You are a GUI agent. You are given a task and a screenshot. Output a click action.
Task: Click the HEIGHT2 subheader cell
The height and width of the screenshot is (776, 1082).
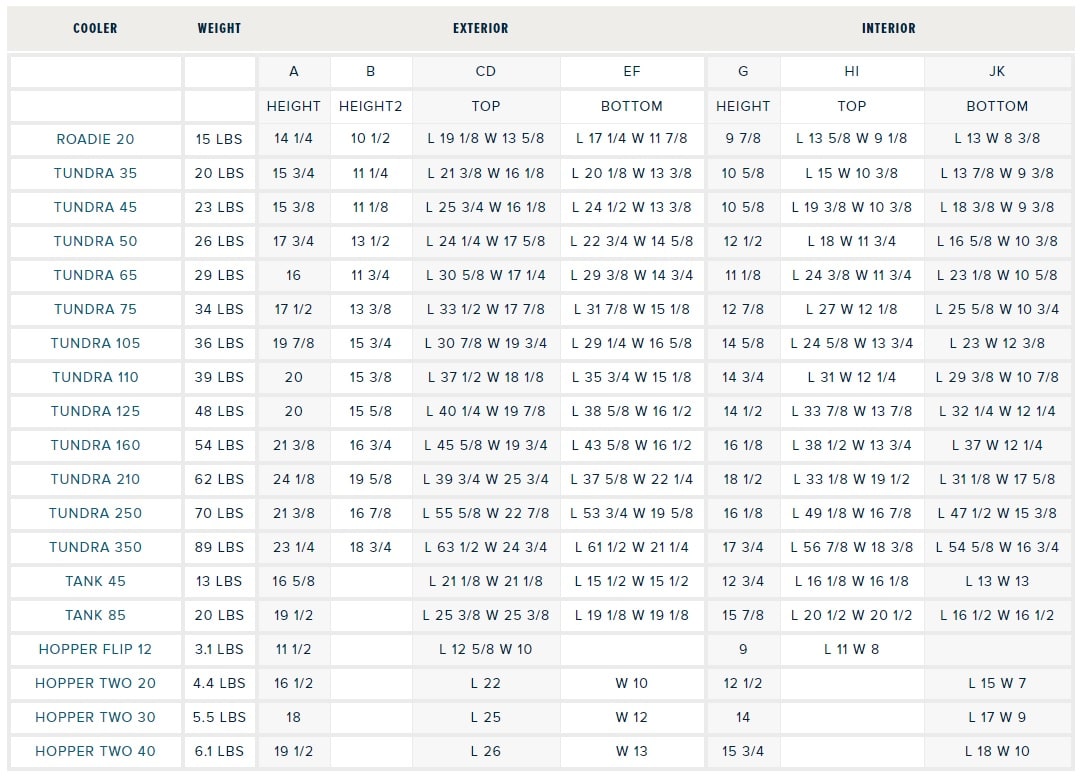pyautogui.click(x=370, y=106)
